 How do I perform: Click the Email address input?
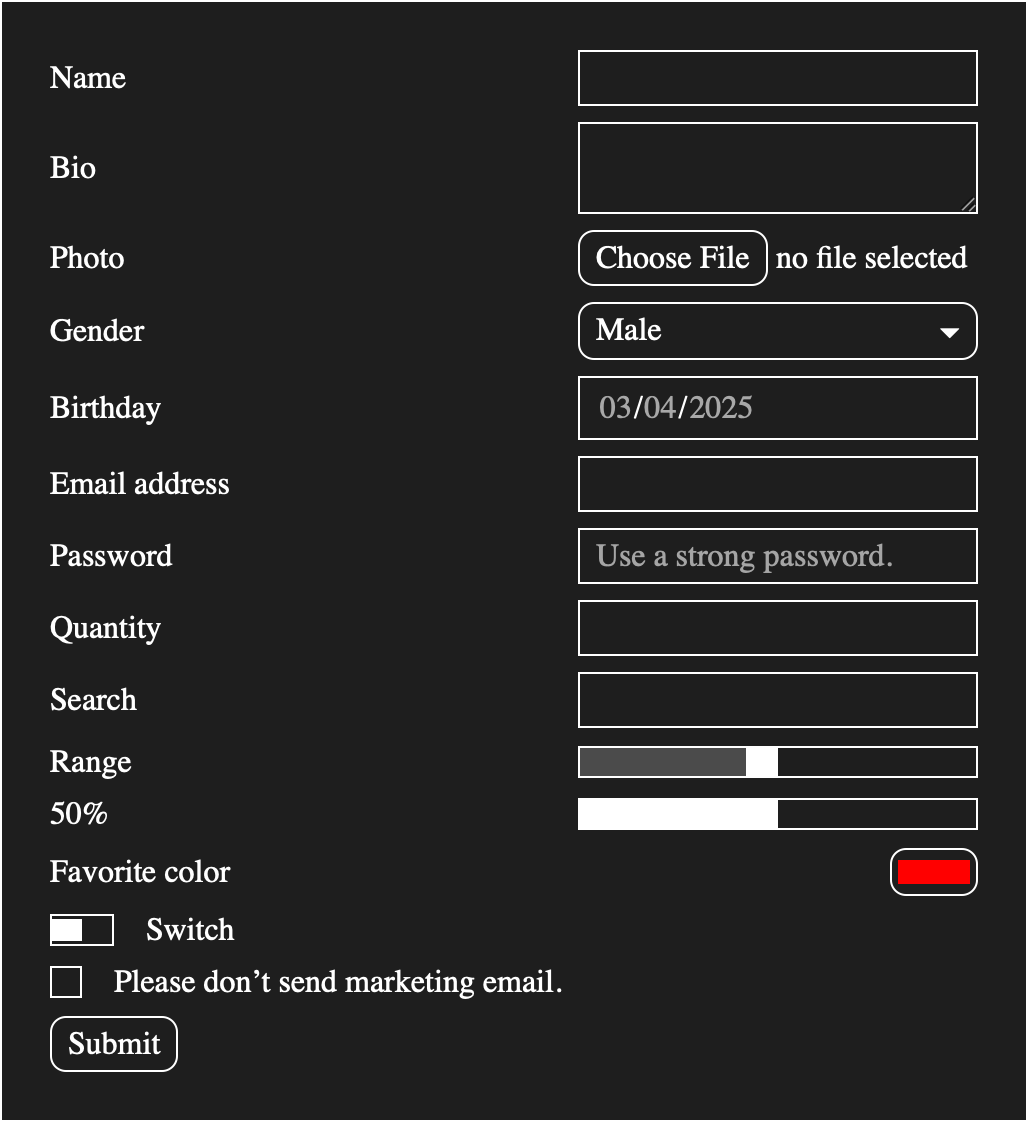777,483
